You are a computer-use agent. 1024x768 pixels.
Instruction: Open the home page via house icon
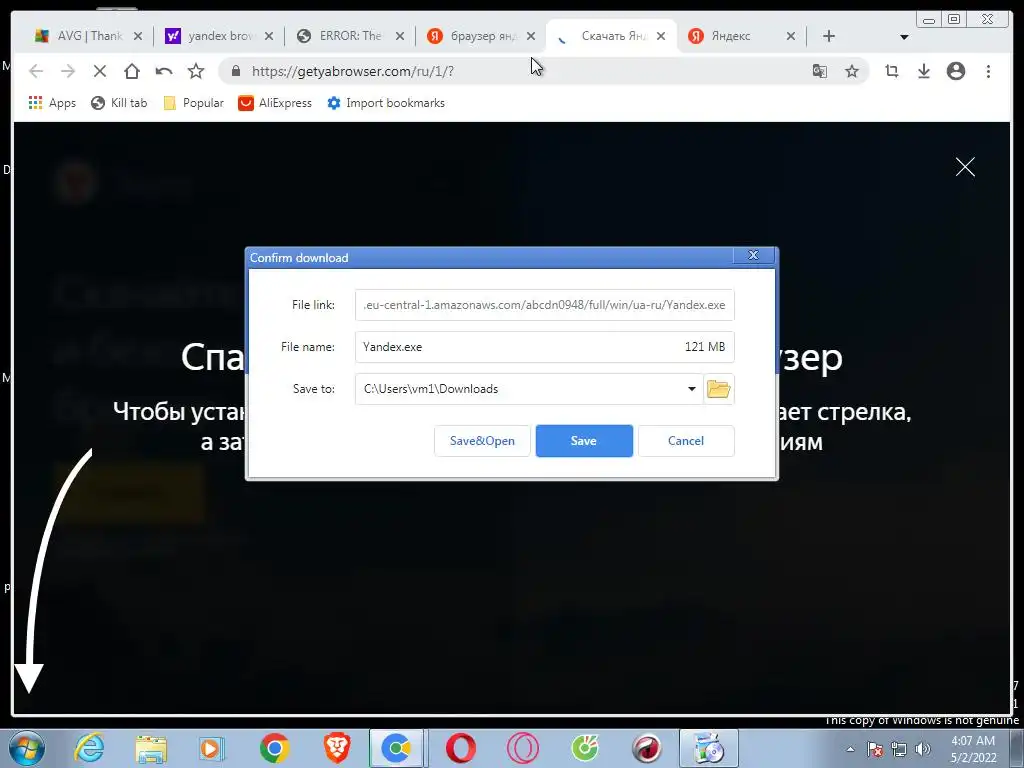132,71
